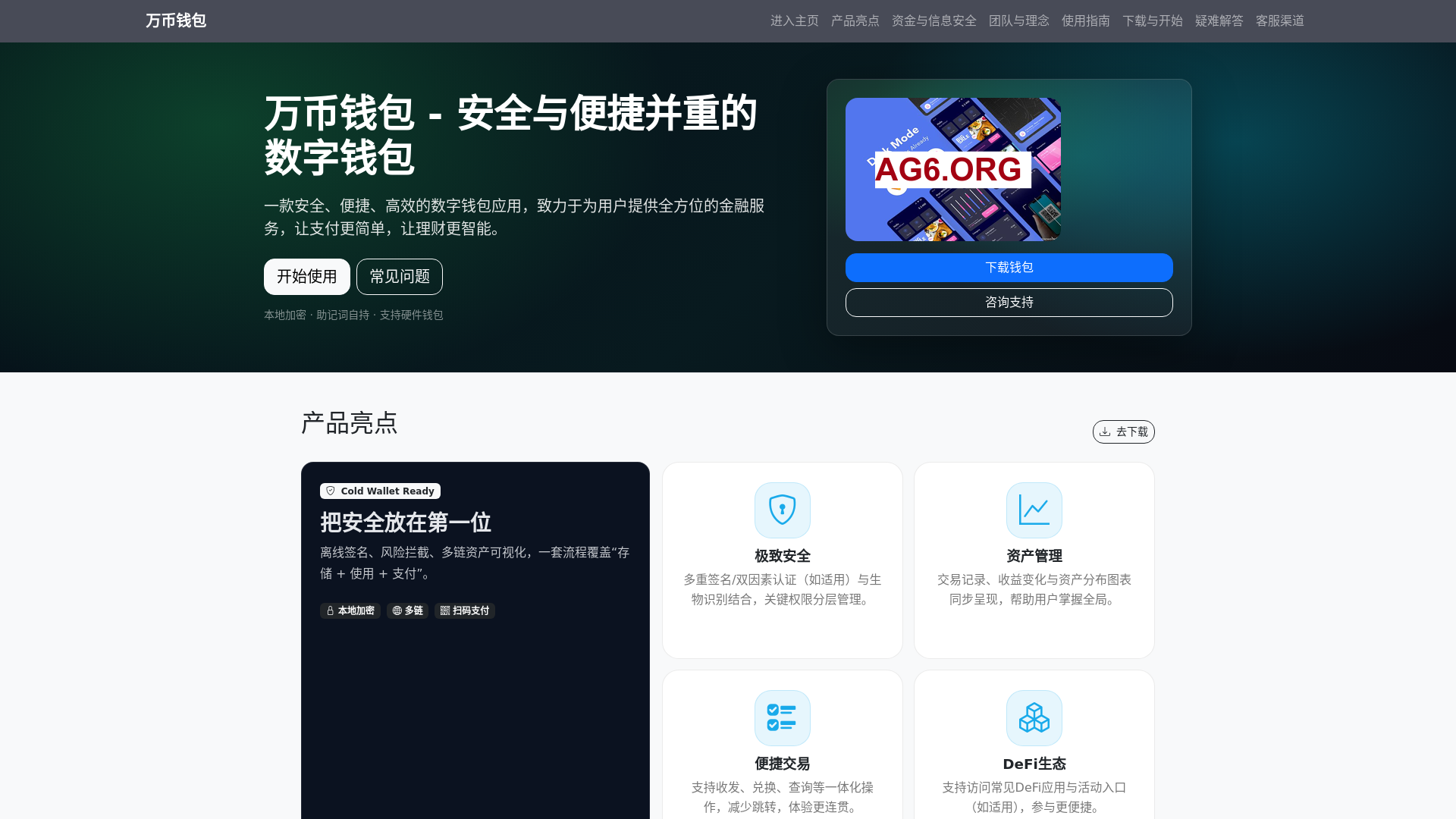The width and height of the screenshot is (1456, 819).
Task: Open the 使用指南 nav link
Action: click(1086, 20)
